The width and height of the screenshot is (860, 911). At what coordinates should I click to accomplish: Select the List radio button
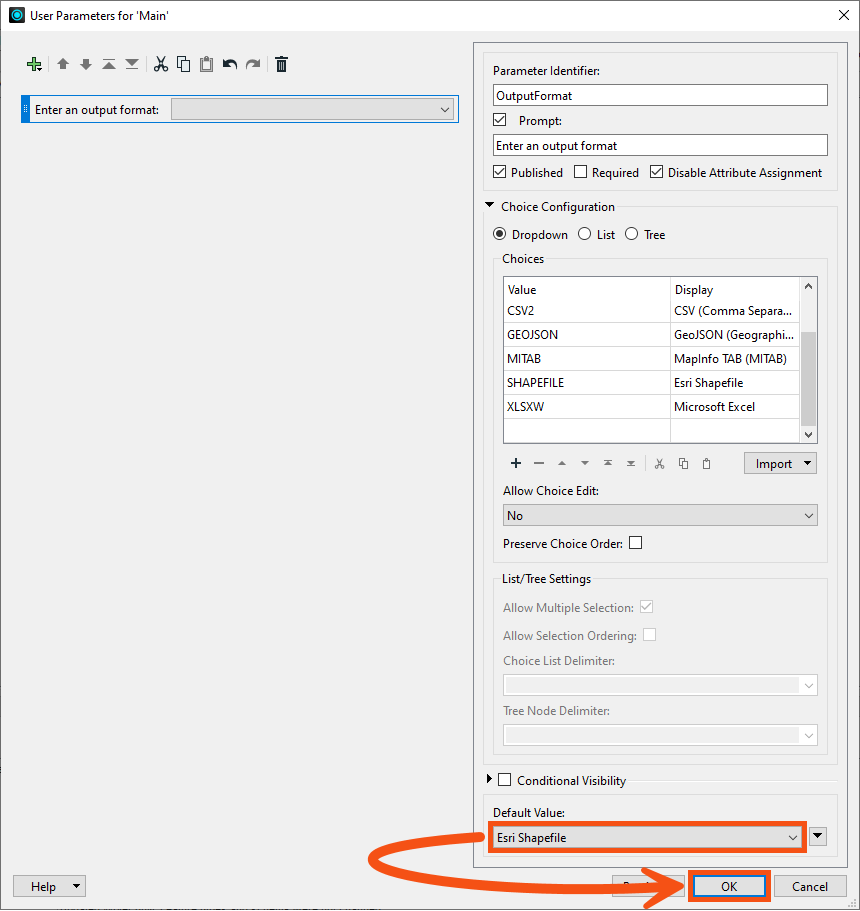(585, 234)
